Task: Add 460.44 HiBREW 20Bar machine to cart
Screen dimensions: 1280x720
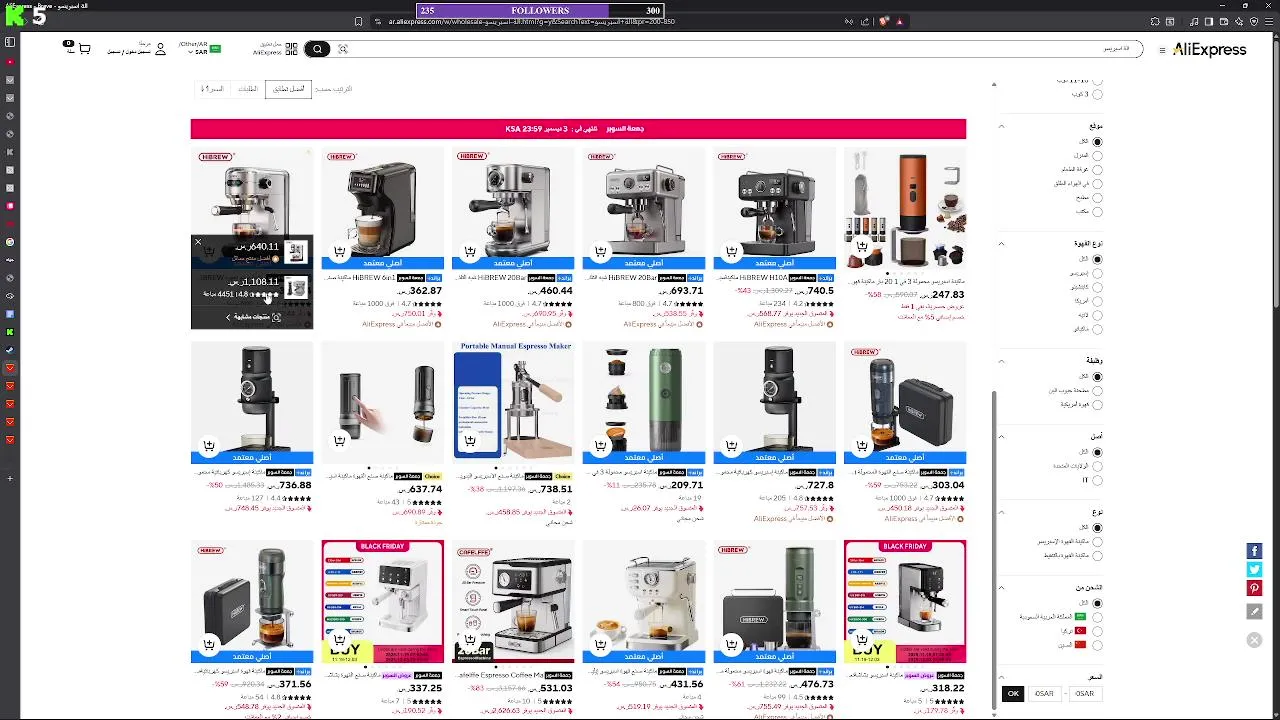Action: [x=470, y=251]
